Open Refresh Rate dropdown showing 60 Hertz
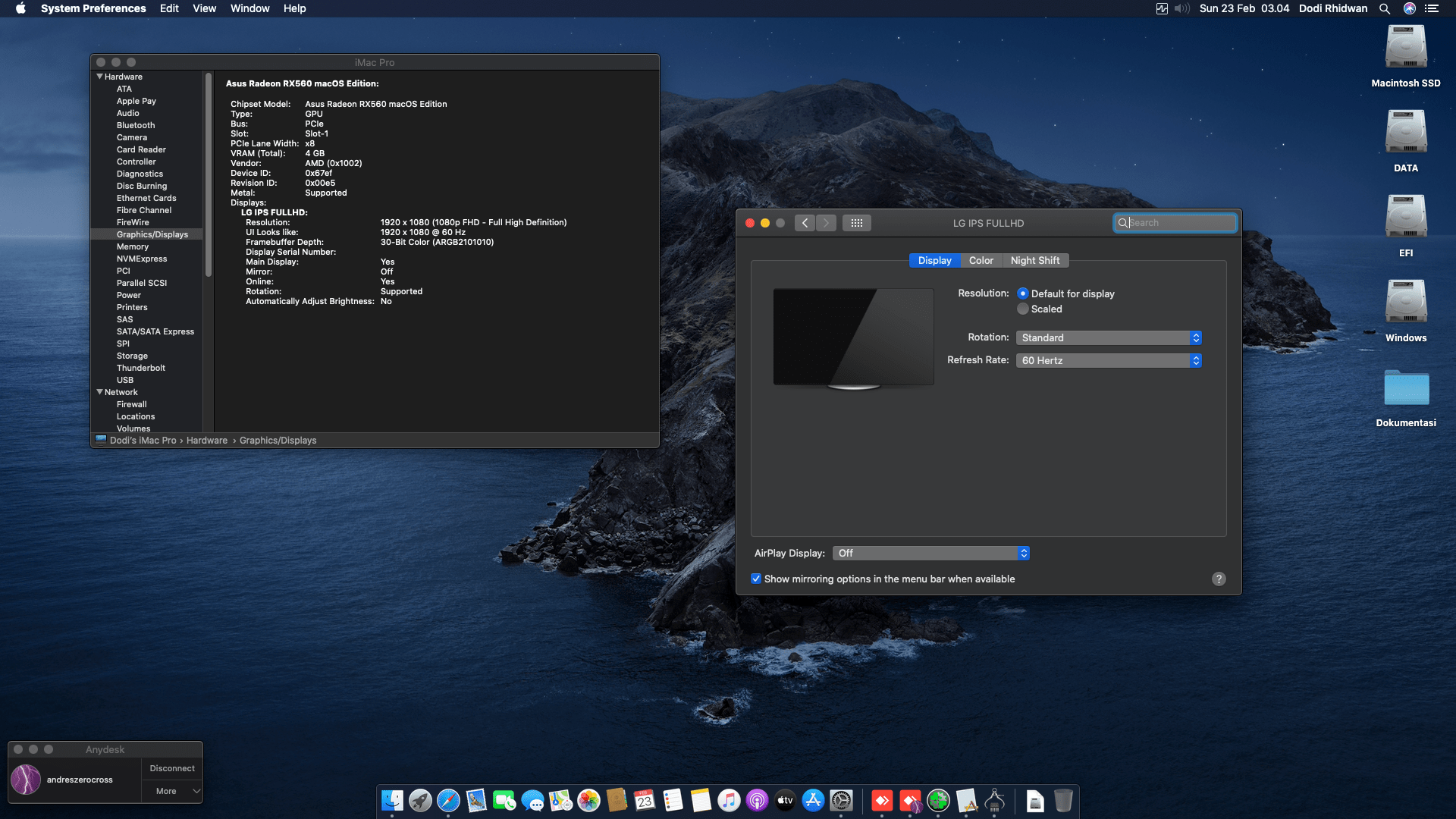 point(1109,360)
